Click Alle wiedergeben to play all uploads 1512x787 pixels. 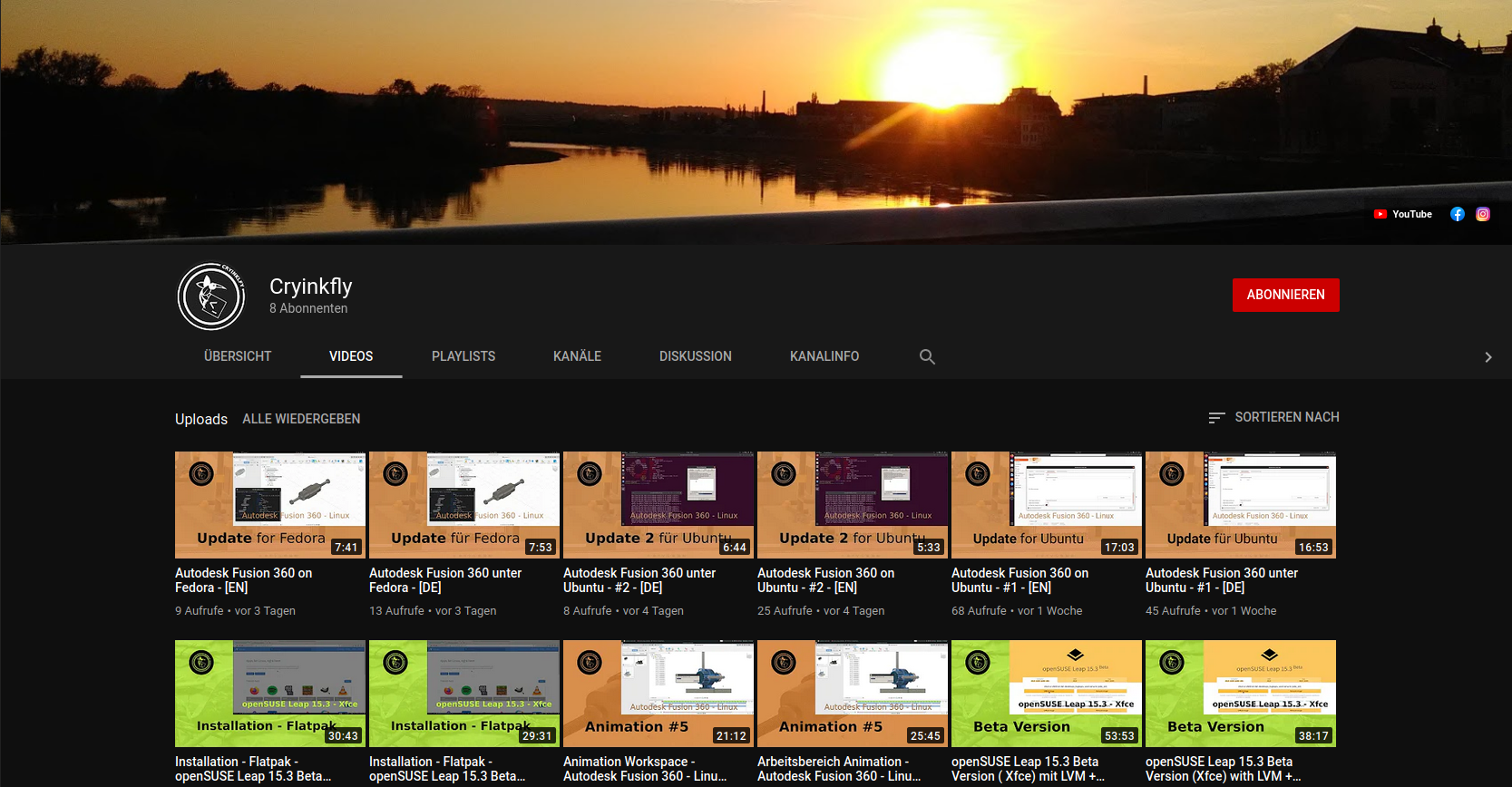tap(301, 419)
